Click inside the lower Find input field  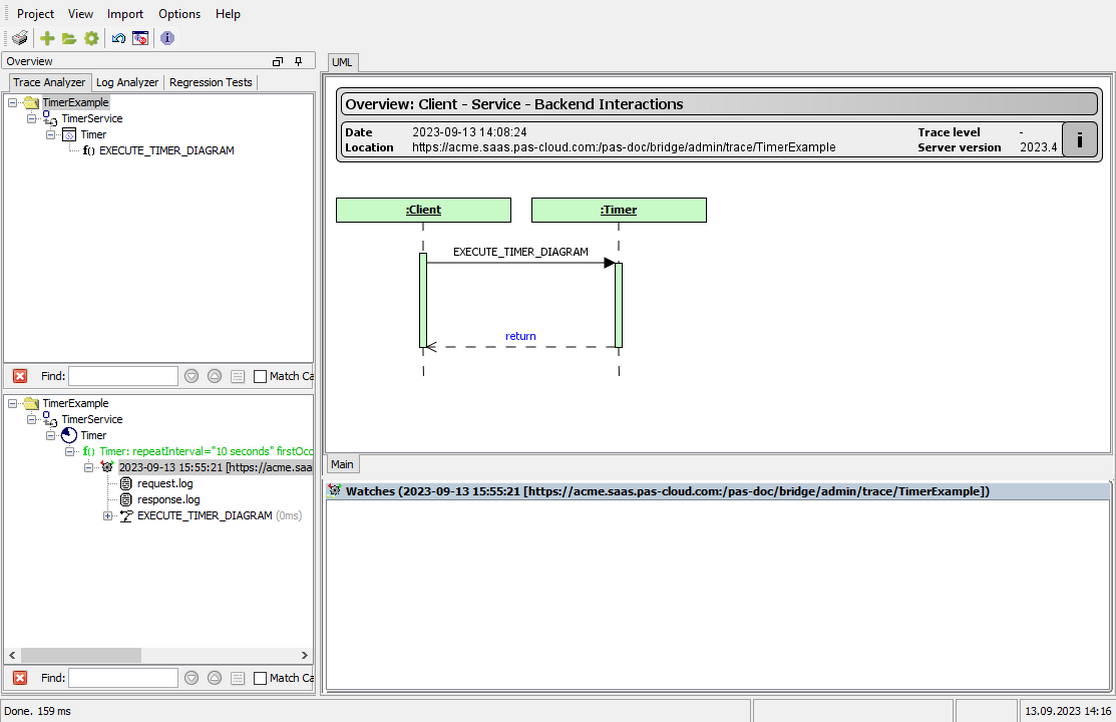pyautogui.click(x=123, y=677)
